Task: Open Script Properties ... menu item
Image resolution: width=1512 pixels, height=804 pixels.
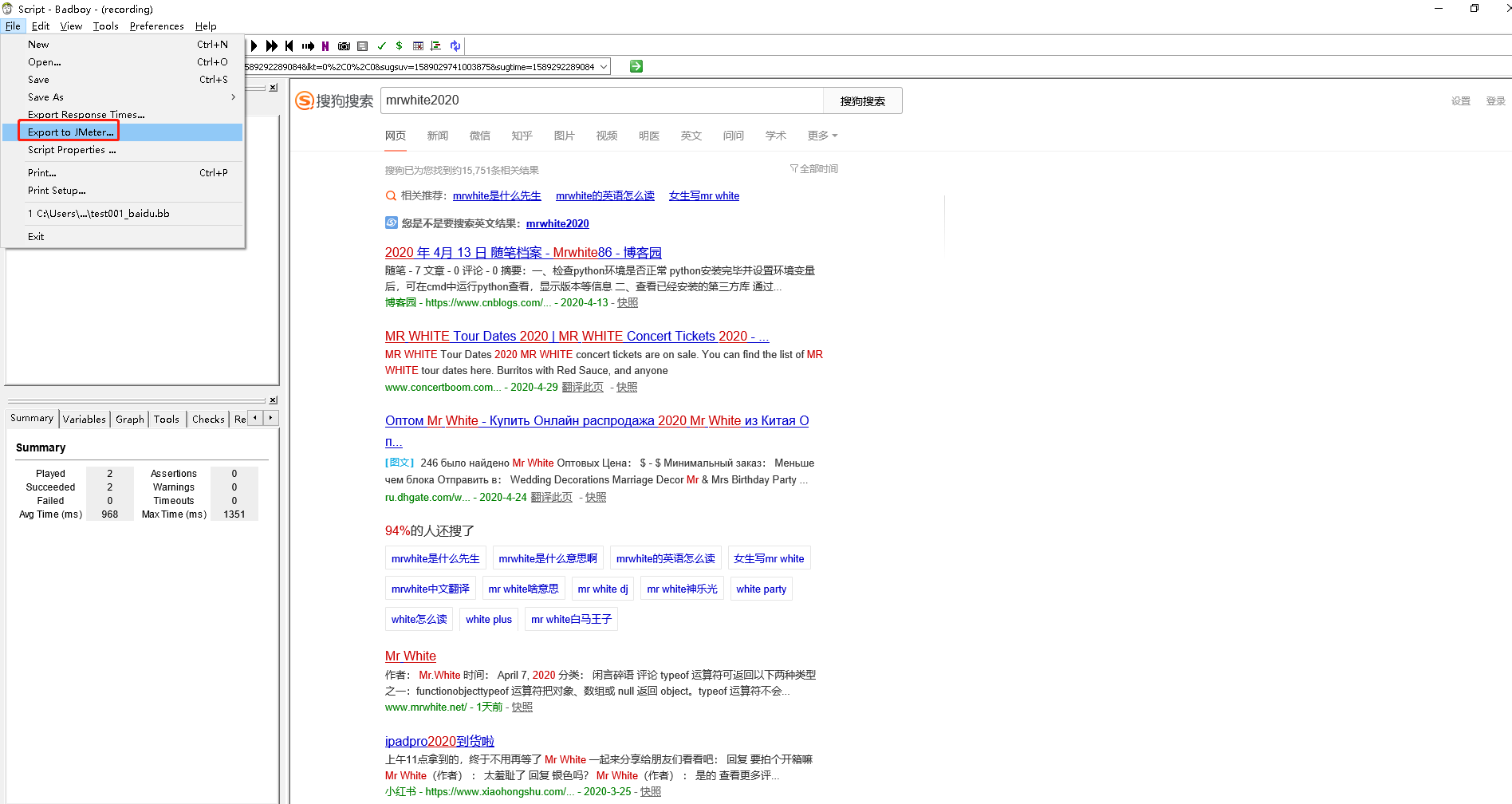Action: pyautogui.click(x=123, y=150)
